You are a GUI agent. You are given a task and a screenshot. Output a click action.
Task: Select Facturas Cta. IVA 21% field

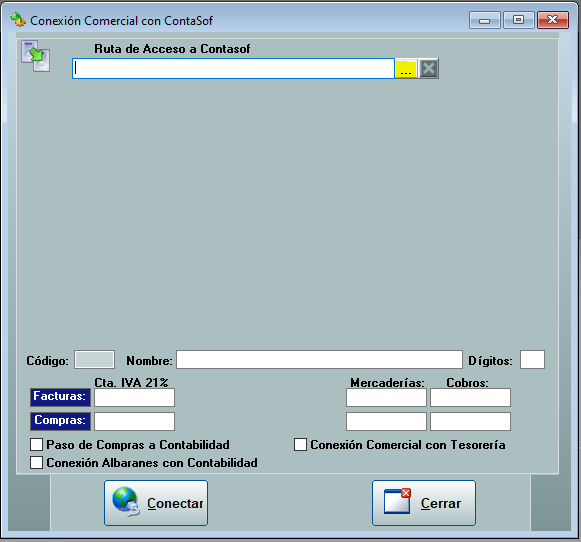pos(135,398)
